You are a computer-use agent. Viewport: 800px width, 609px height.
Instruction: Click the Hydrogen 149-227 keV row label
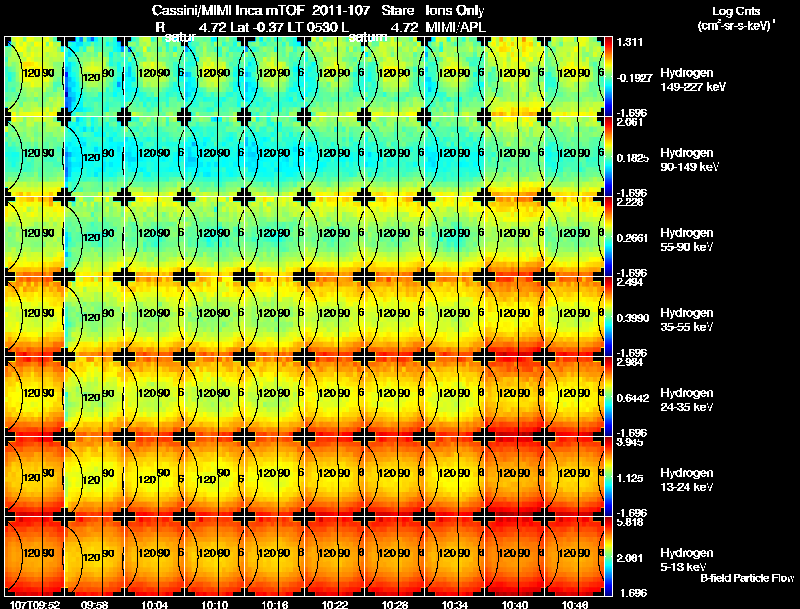pos(692,80)
